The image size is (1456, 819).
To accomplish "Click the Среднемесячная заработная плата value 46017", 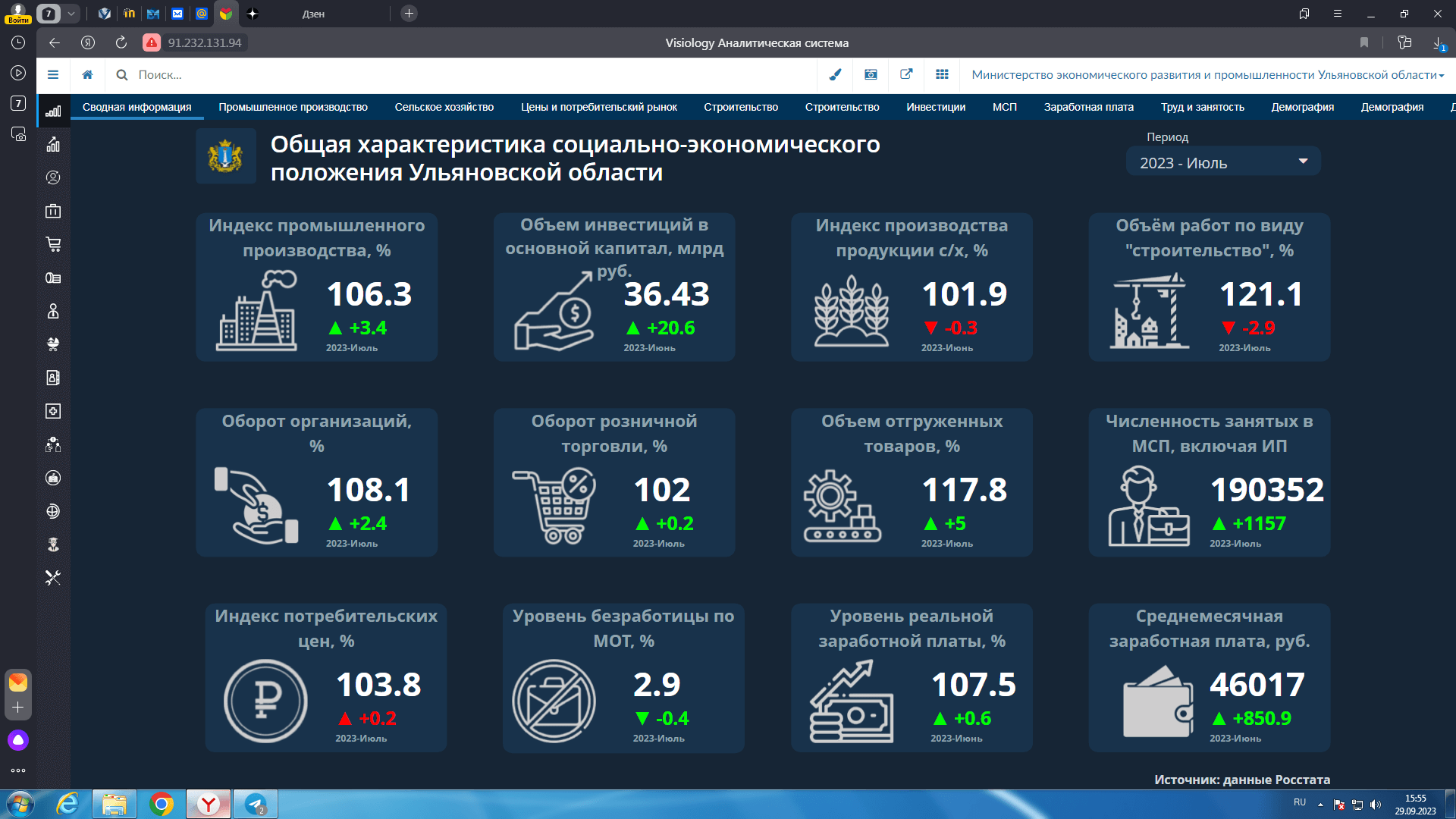I will 1257,685.
